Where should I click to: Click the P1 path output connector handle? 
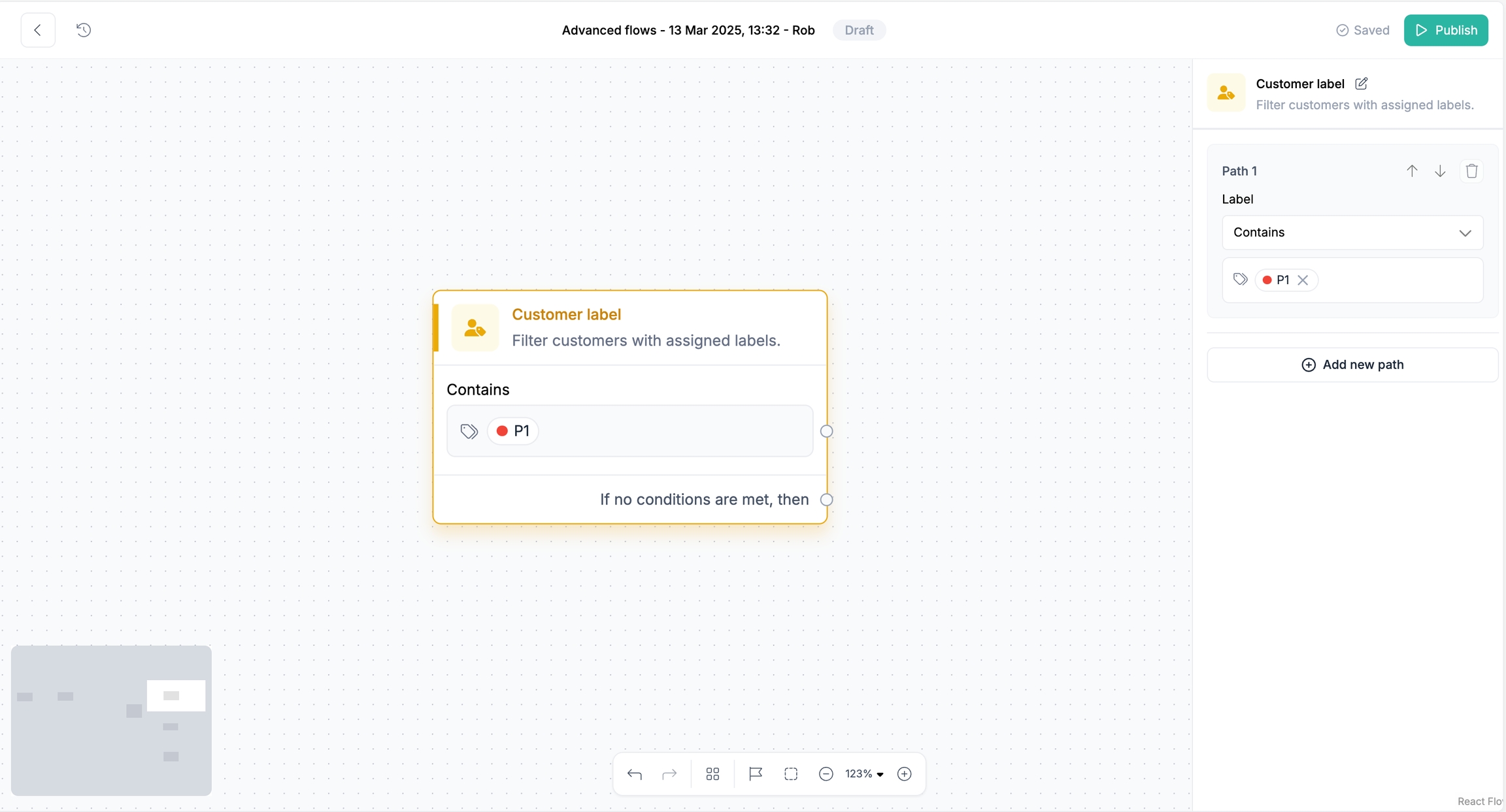[x=826, y=431]
